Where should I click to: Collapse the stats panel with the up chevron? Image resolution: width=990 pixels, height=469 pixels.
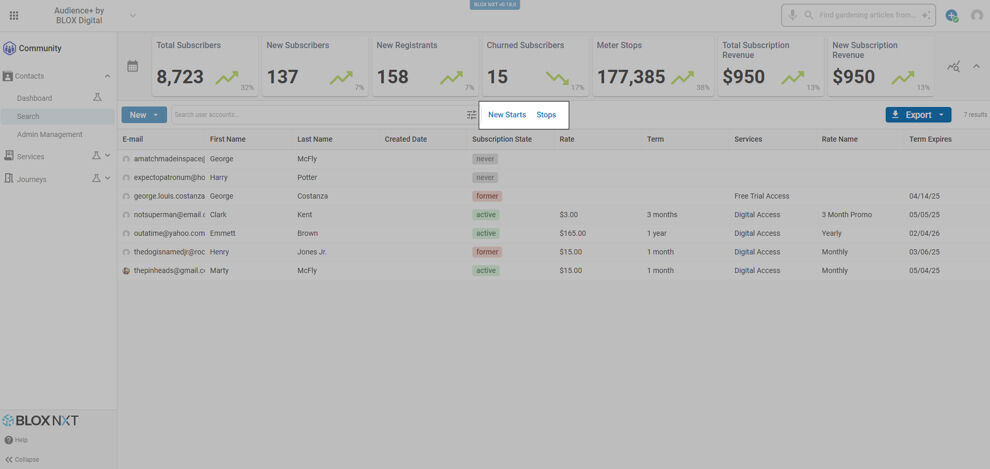pos(976,66)
